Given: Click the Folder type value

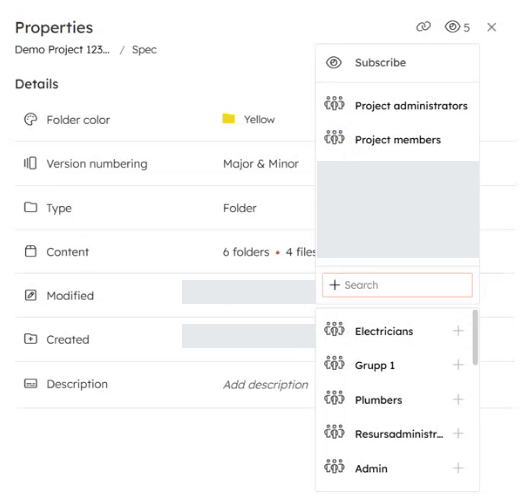Looking at the screenshot, I should 240,208.
